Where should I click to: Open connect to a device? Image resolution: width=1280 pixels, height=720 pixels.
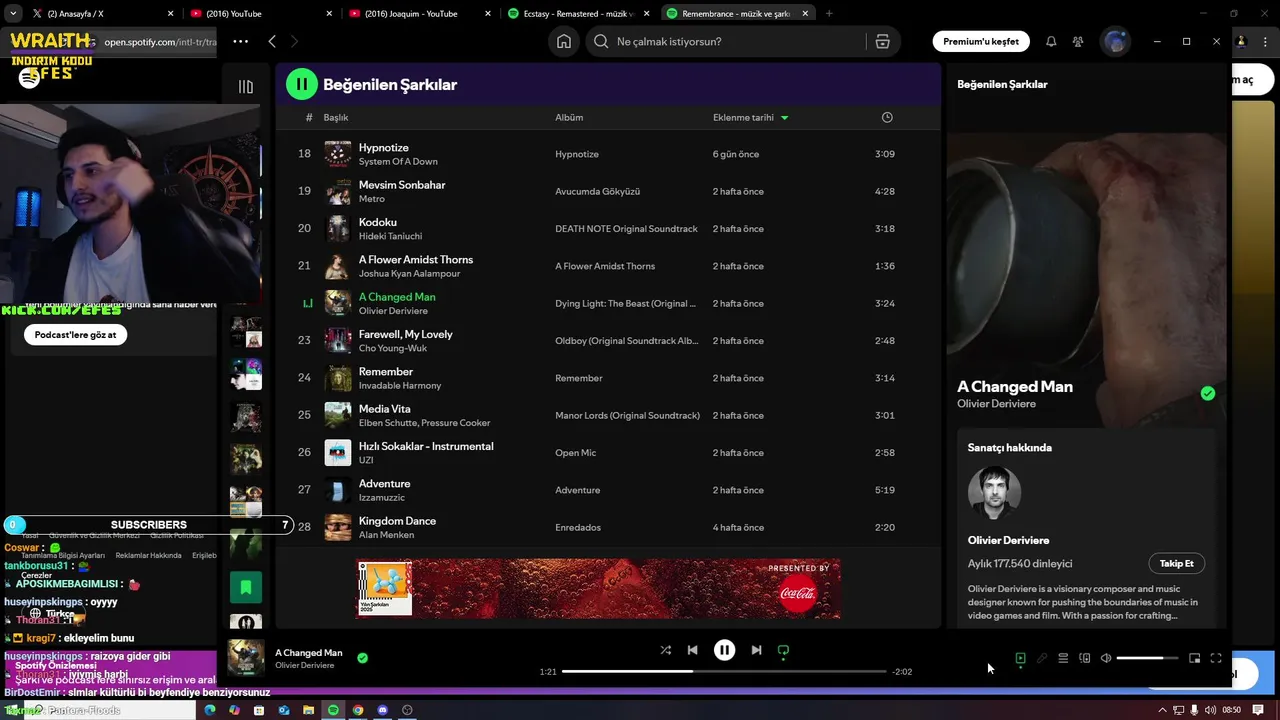click(x=1084, y=658)
